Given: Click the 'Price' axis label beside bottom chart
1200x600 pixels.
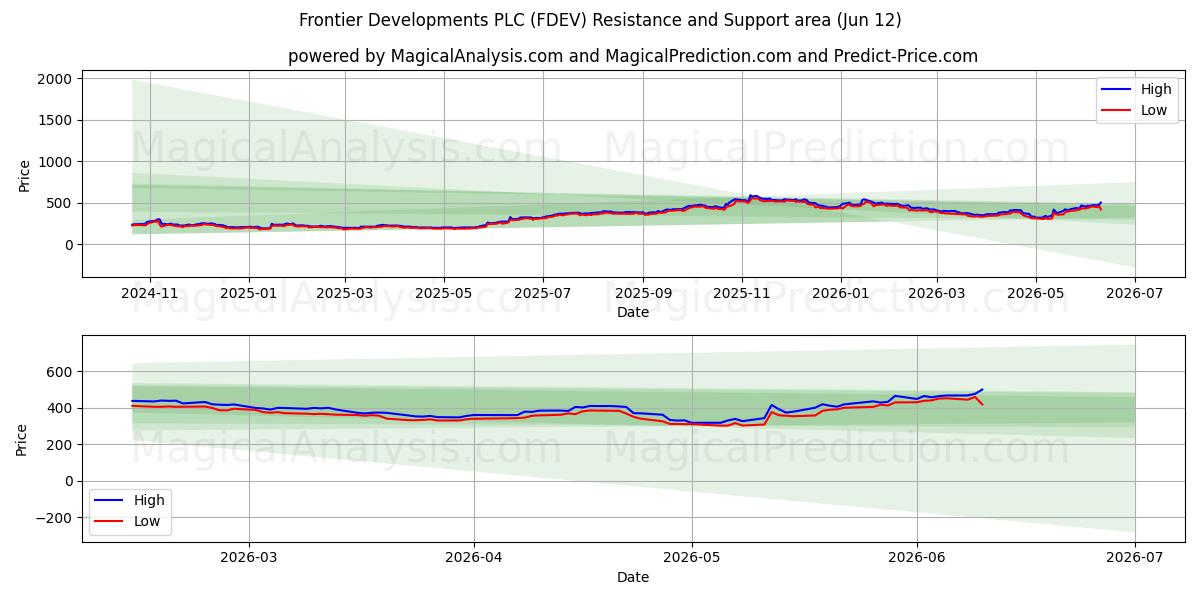Looking at the screenshot, I should click(22, 439).
